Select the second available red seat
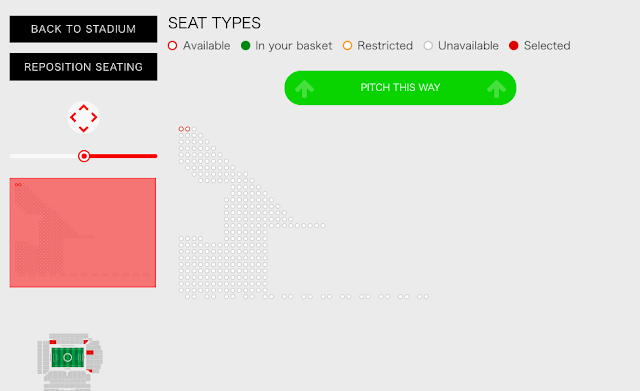 (x=188, y=129)
